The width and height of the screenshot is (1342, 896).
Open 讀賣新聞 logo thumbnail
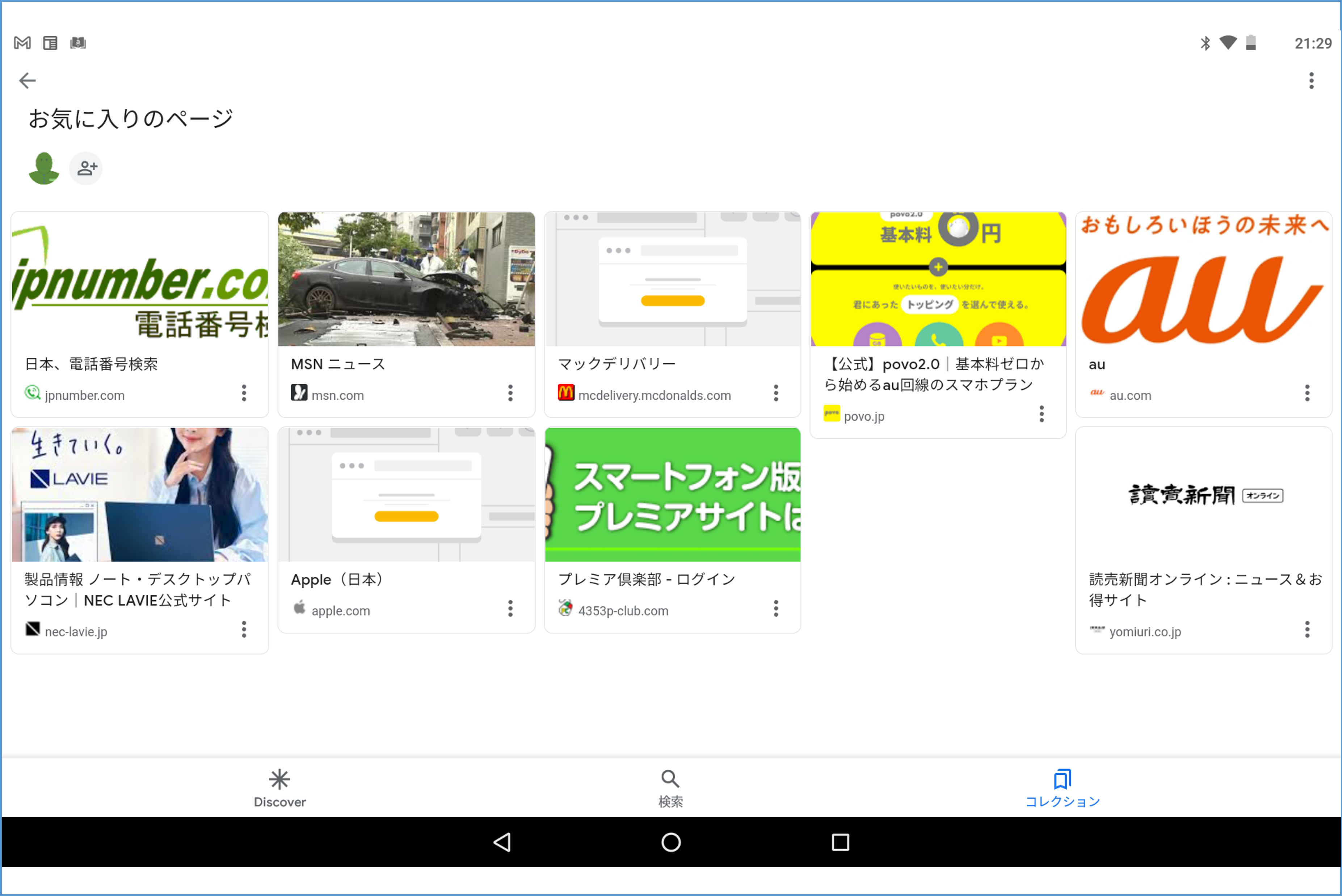pos(1204,495)
